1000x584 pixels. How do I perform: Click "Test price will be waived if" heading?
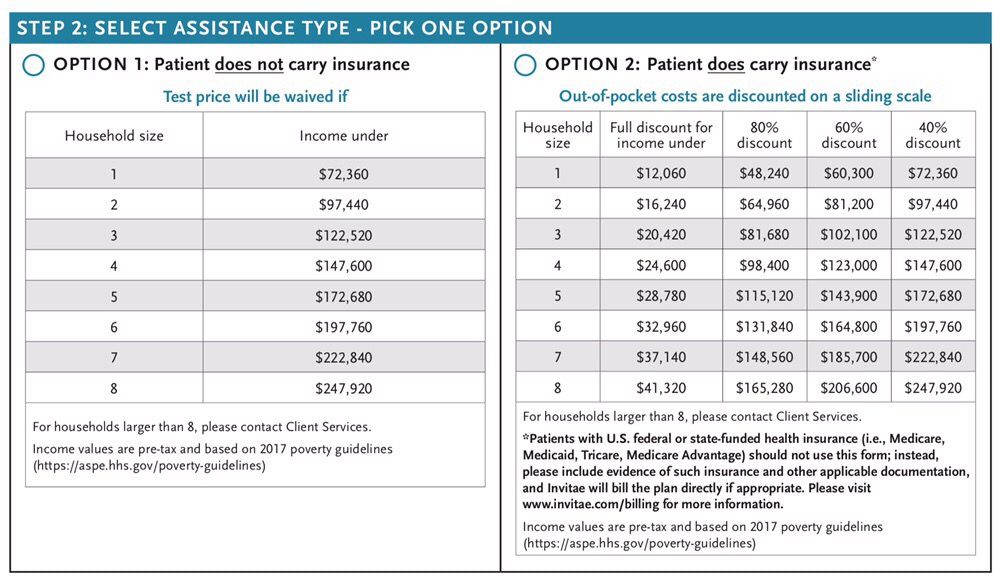tap(255, 97)
